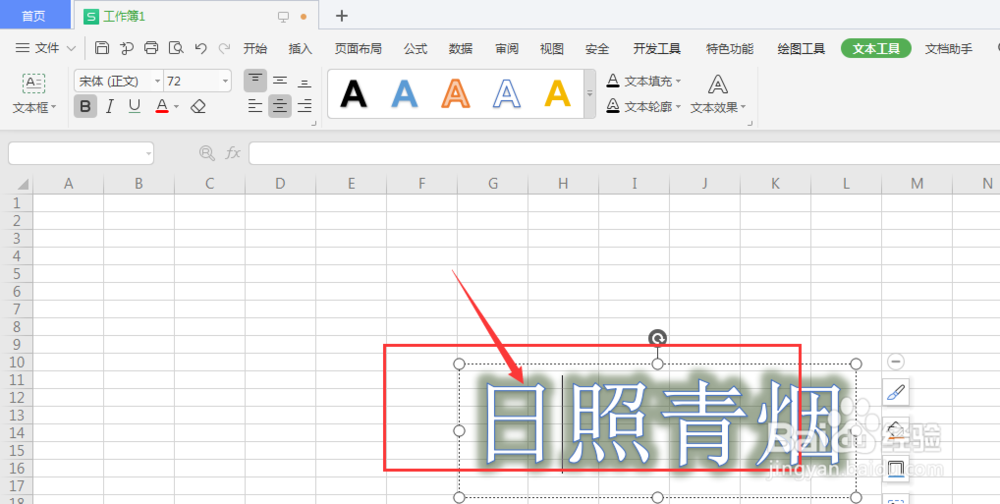Switch to the 文档助手 tab
Image resolution: width=1000 pixels, height=504 pixels.
pos(949,48)
